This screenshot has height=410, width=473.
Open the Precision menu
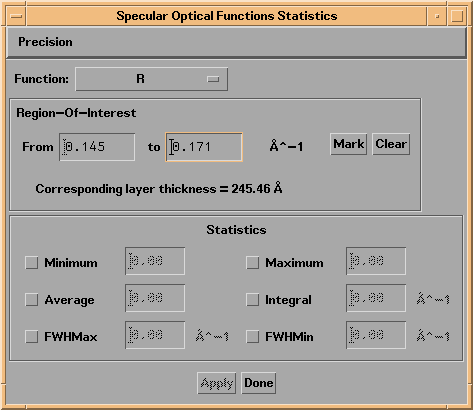coord(45,42)
